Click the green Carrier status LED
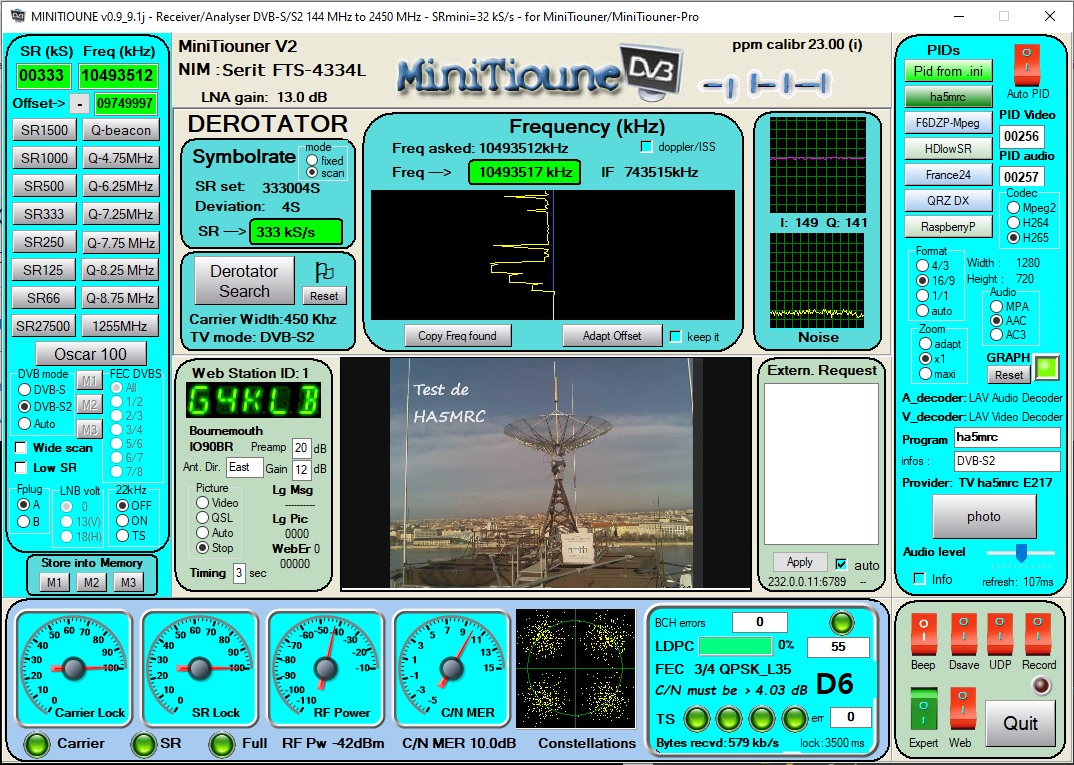This screenshot has height=765, width=1074. point(36,744)
